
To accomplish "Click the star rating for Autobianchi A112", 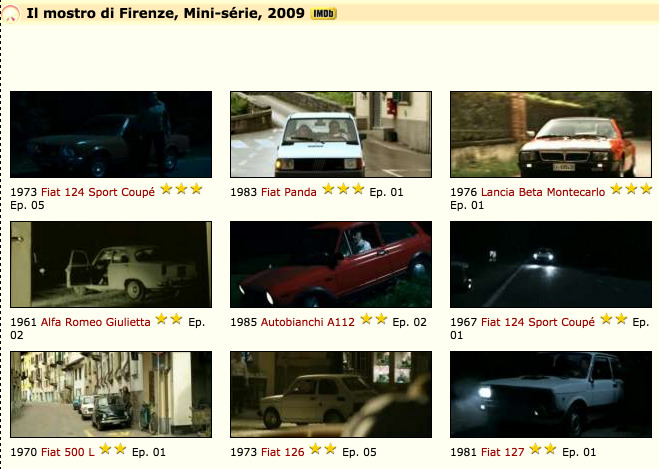I will tap(374, 319).
